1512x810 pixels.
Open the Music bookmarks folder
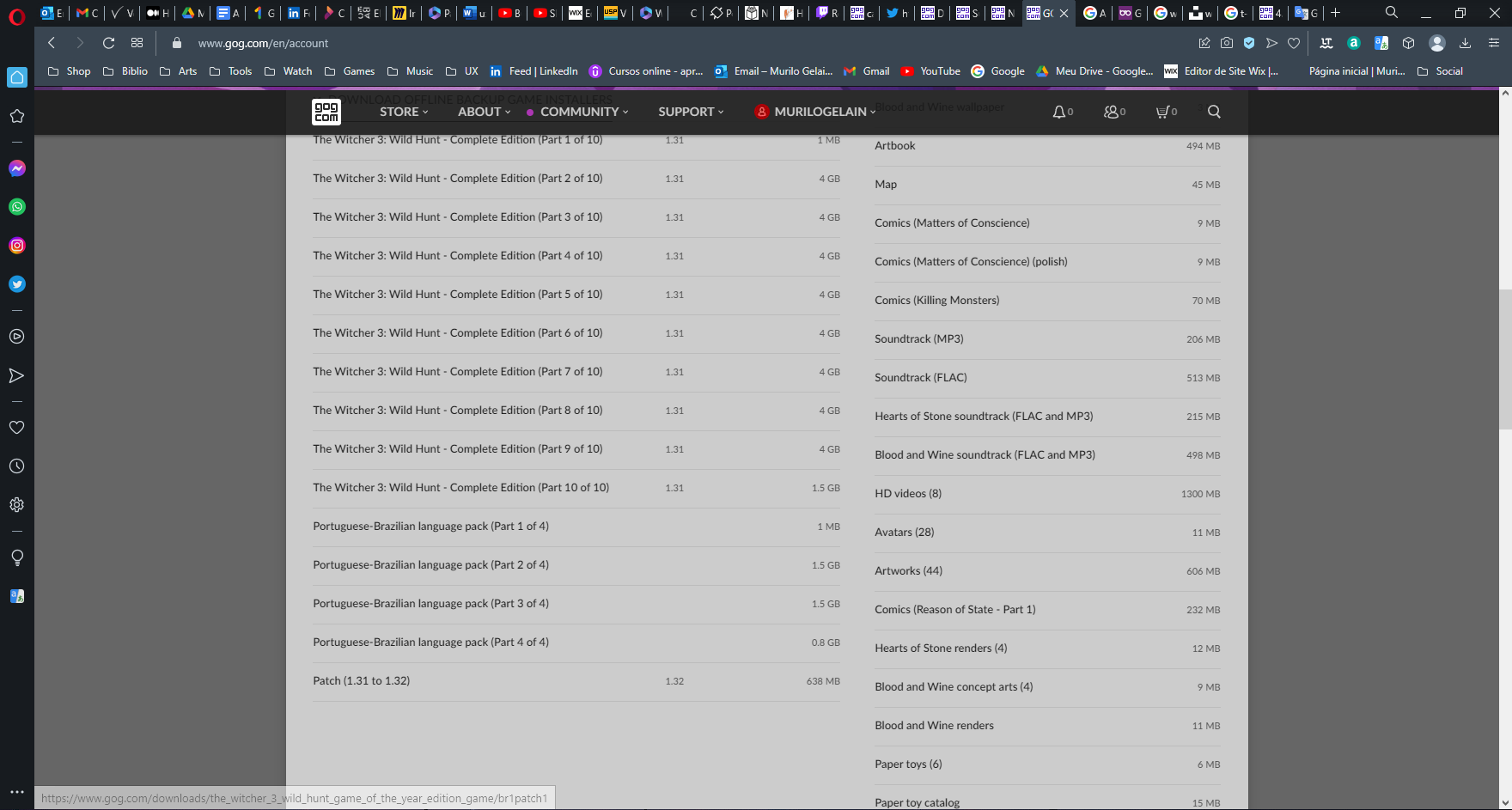pos(410,71)
